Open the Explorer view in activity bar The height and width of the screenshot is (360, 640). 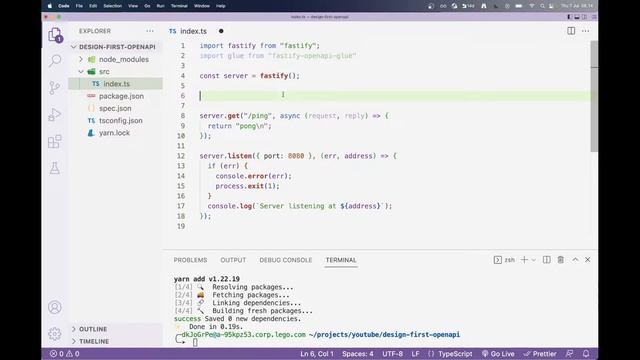point(55,35)
